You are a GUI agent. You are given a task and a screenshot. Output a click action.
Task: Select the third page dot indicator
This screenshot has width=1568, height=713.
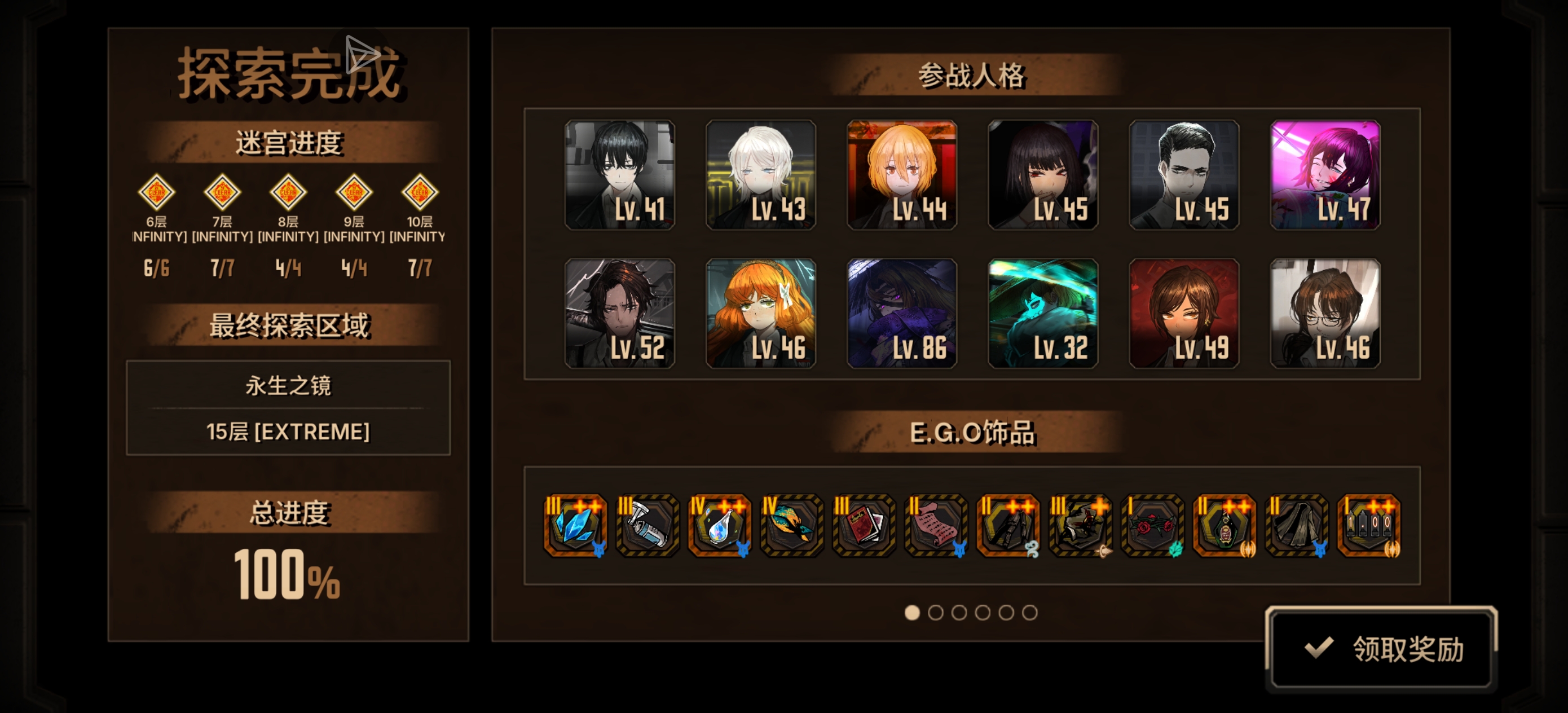[x=959, y=613]
